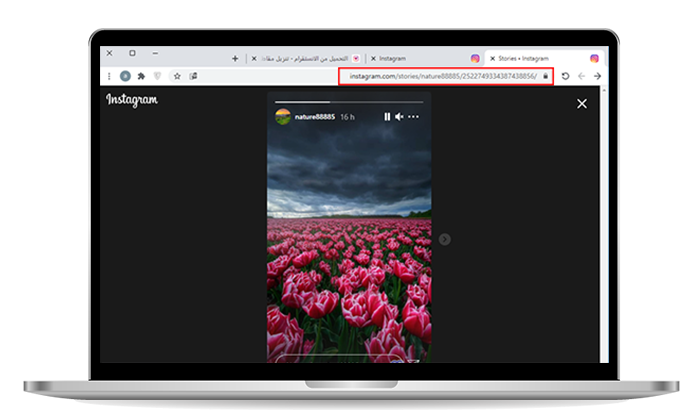Switch to the Arabic-titled tab

click(x=306, y=58)
